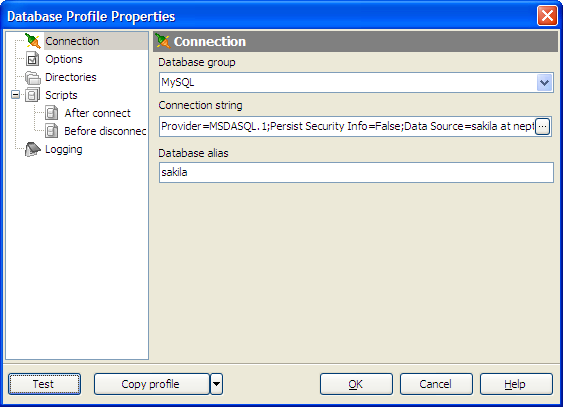This screenshot has height=407, width=563.
Task: Open the Database group dropdown arrow
Action: [544, 83]
